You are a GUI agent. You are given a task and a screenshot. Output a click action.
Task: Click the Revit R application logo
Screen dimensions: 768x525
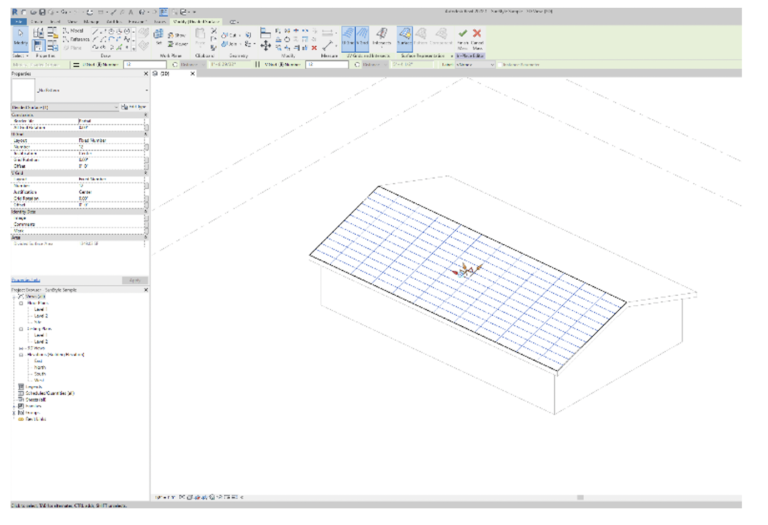pyautogui.click(x=15, y=12)
